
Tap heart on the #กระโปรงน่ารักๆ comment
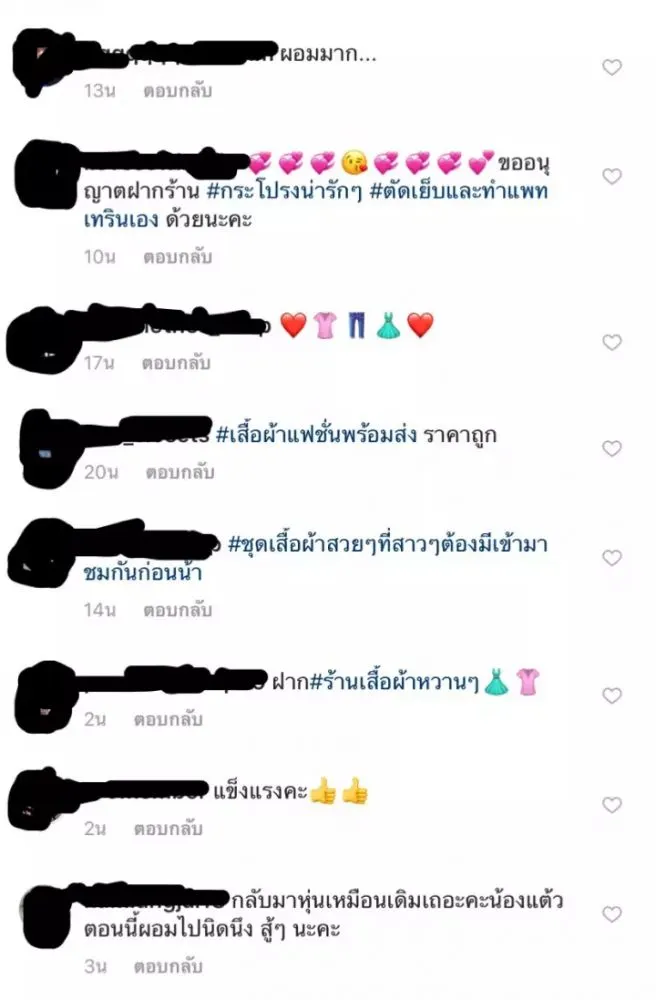coord(612,176)
